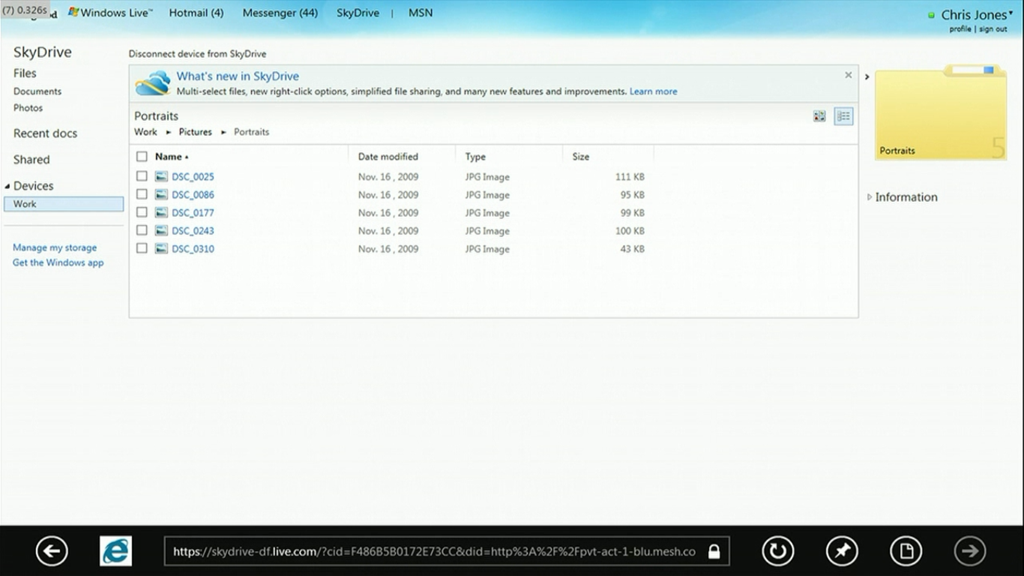This screenshot has height=576, width=1024.
Task: Click the green online status indicator
Action: tap(931, 15)
